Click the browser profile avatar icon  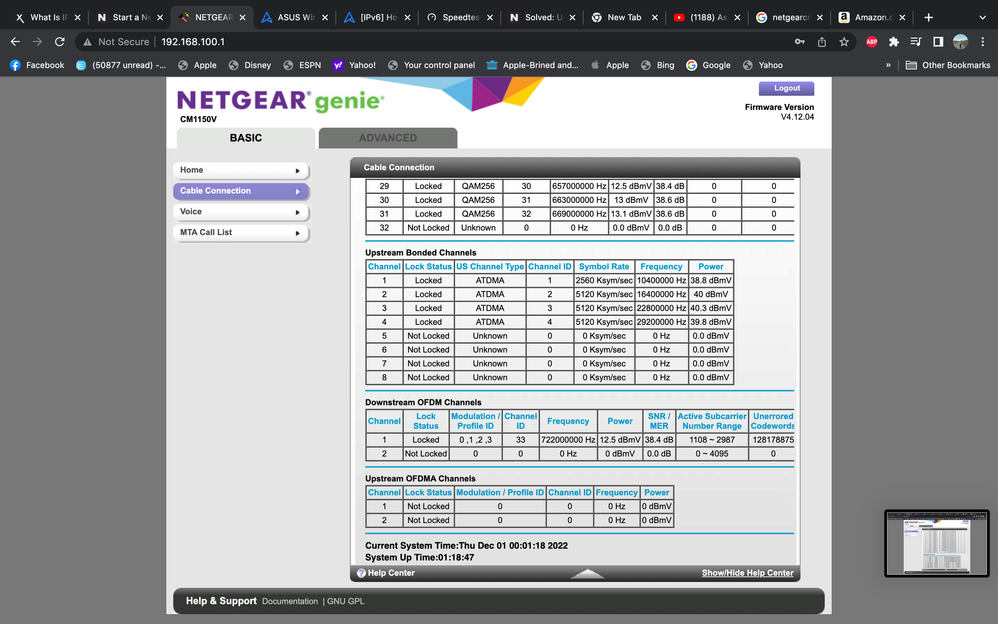961,42
